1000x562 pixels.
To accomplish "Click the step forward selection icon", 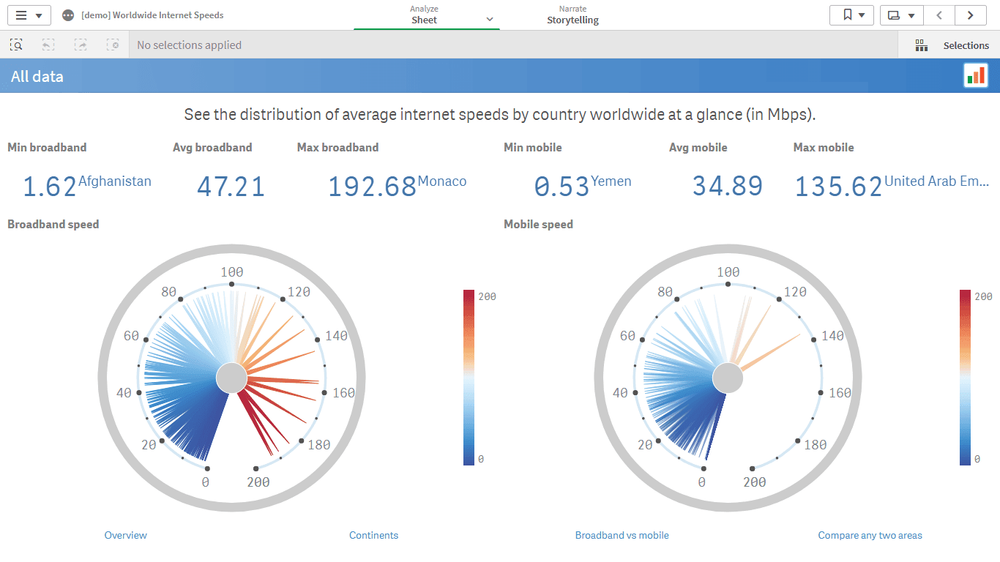I will (x=81, y=45).
